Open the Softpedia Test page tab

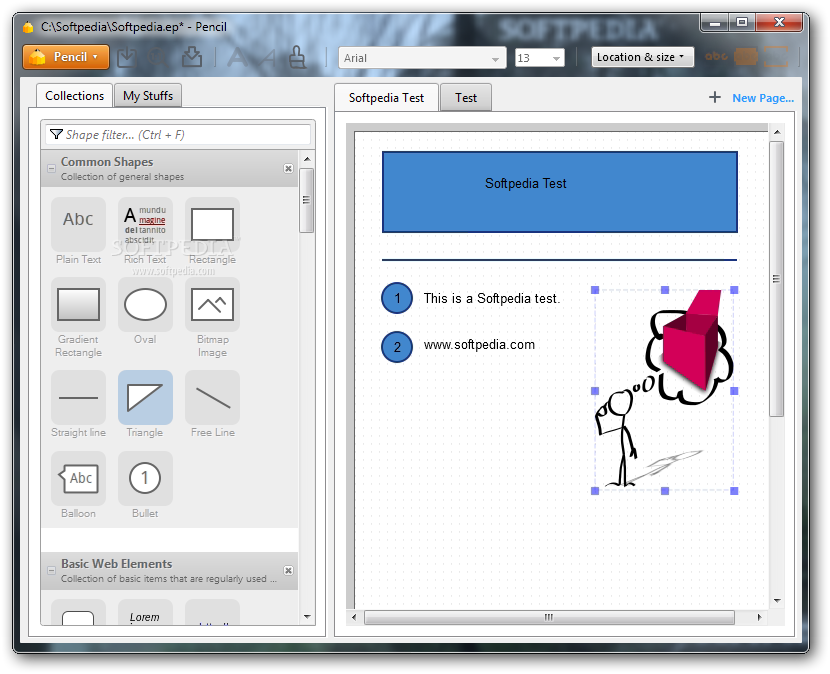pyautogui.click(x=386, y=98)
